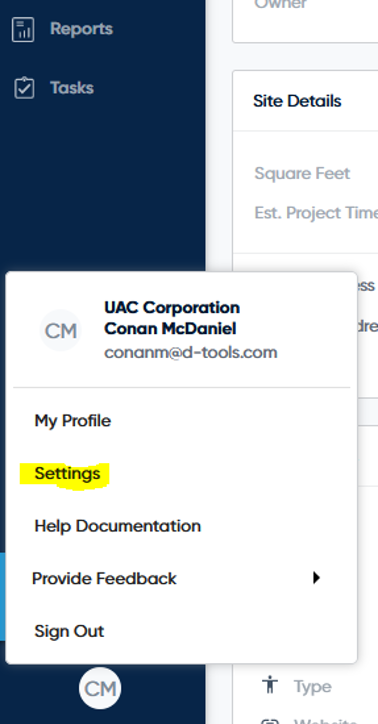Click the Reports chart icon in sidebar

pos(23,30)
